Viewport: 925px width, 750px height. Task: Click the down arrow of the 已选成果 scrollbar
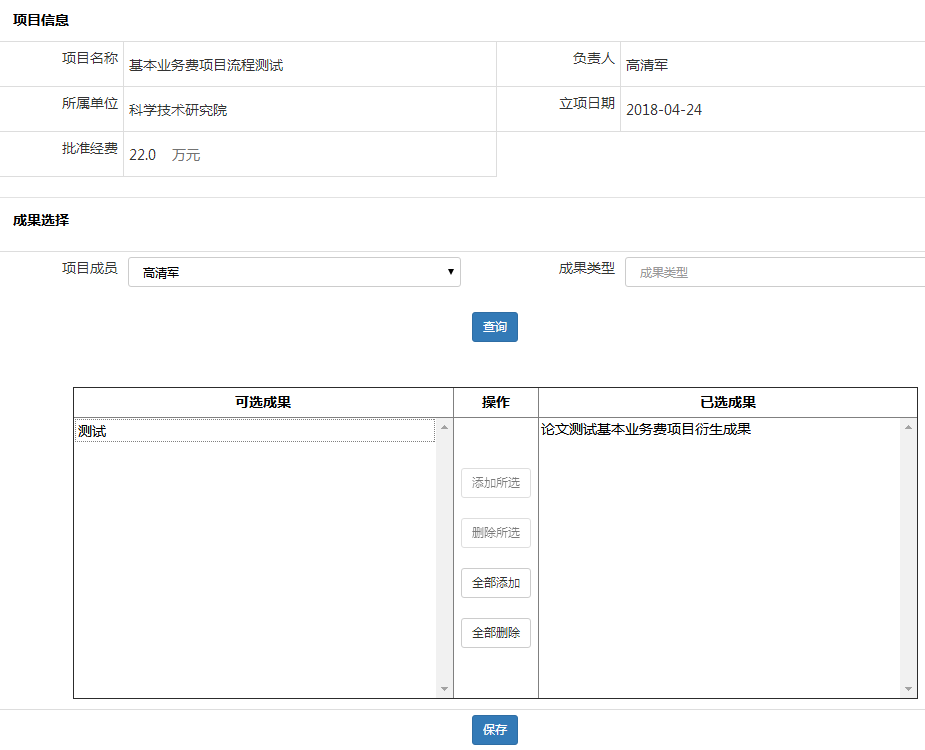(x=908, y=689)
